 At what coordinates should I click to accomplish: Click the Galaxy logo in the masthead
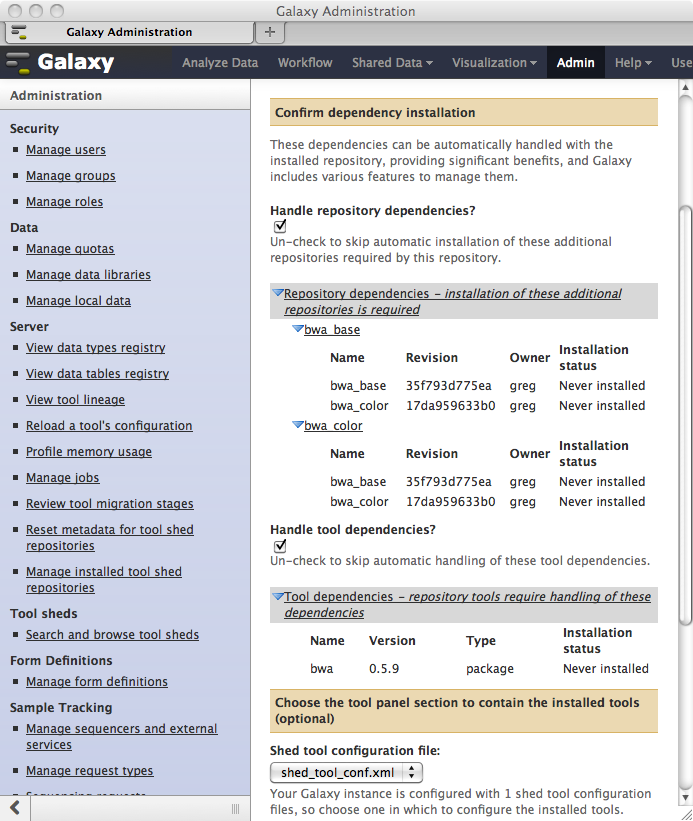(x=60, y=62)
